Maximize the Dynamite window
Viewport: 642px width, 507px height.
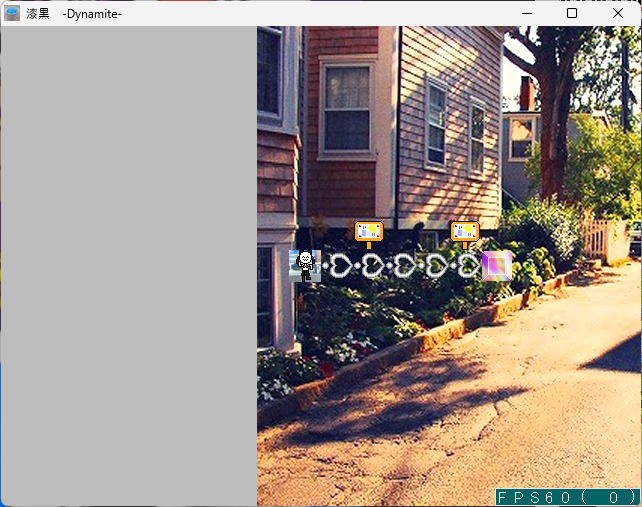click(572, 14)
